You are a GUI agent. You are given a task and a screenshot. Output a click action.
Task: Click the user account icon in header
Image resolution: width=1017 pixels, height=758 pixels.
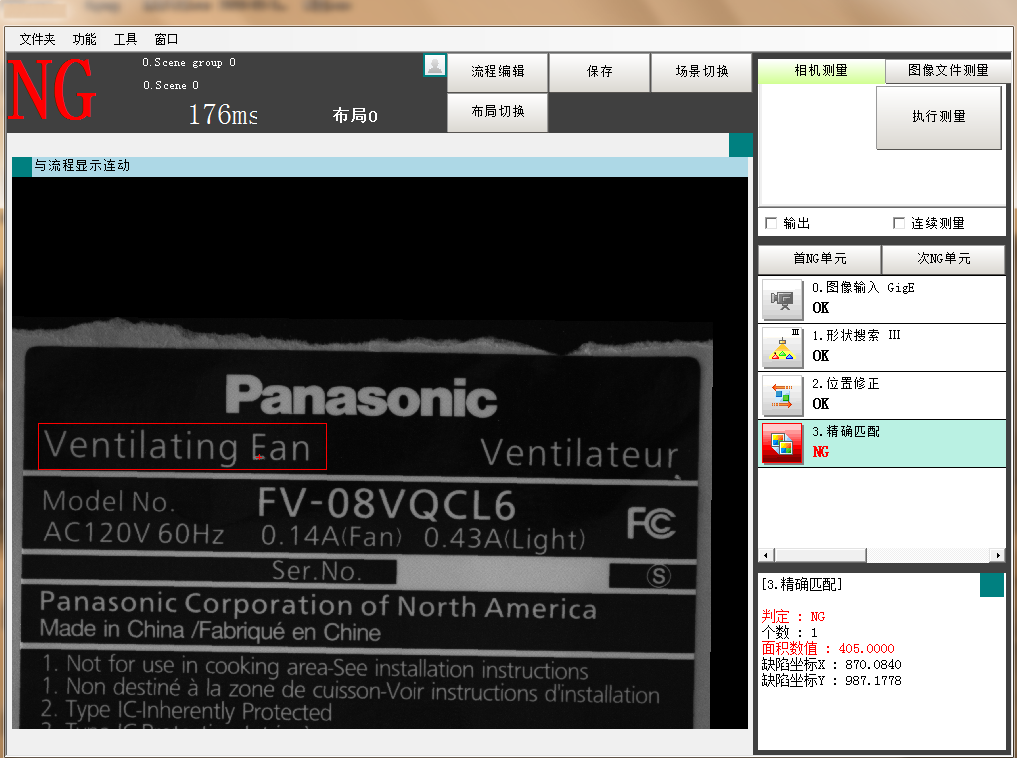435,66
